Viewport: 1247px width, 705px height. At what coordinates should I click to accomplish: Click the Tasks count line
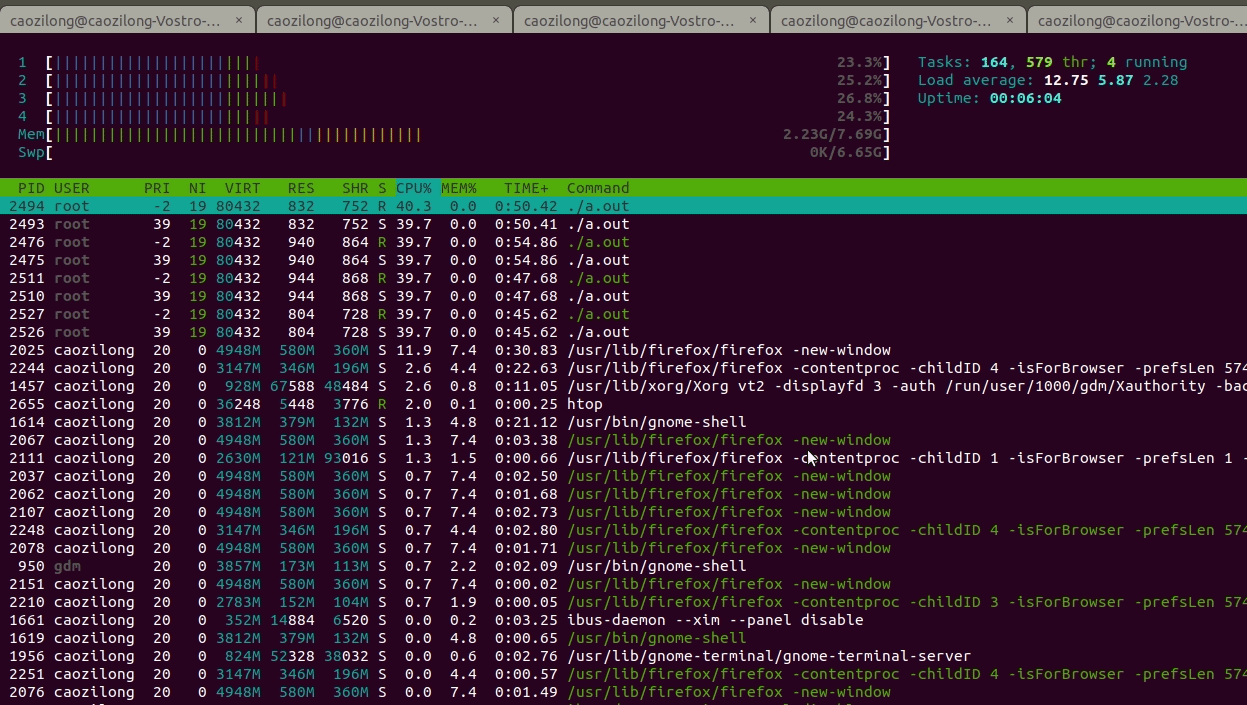point(1053,62)
